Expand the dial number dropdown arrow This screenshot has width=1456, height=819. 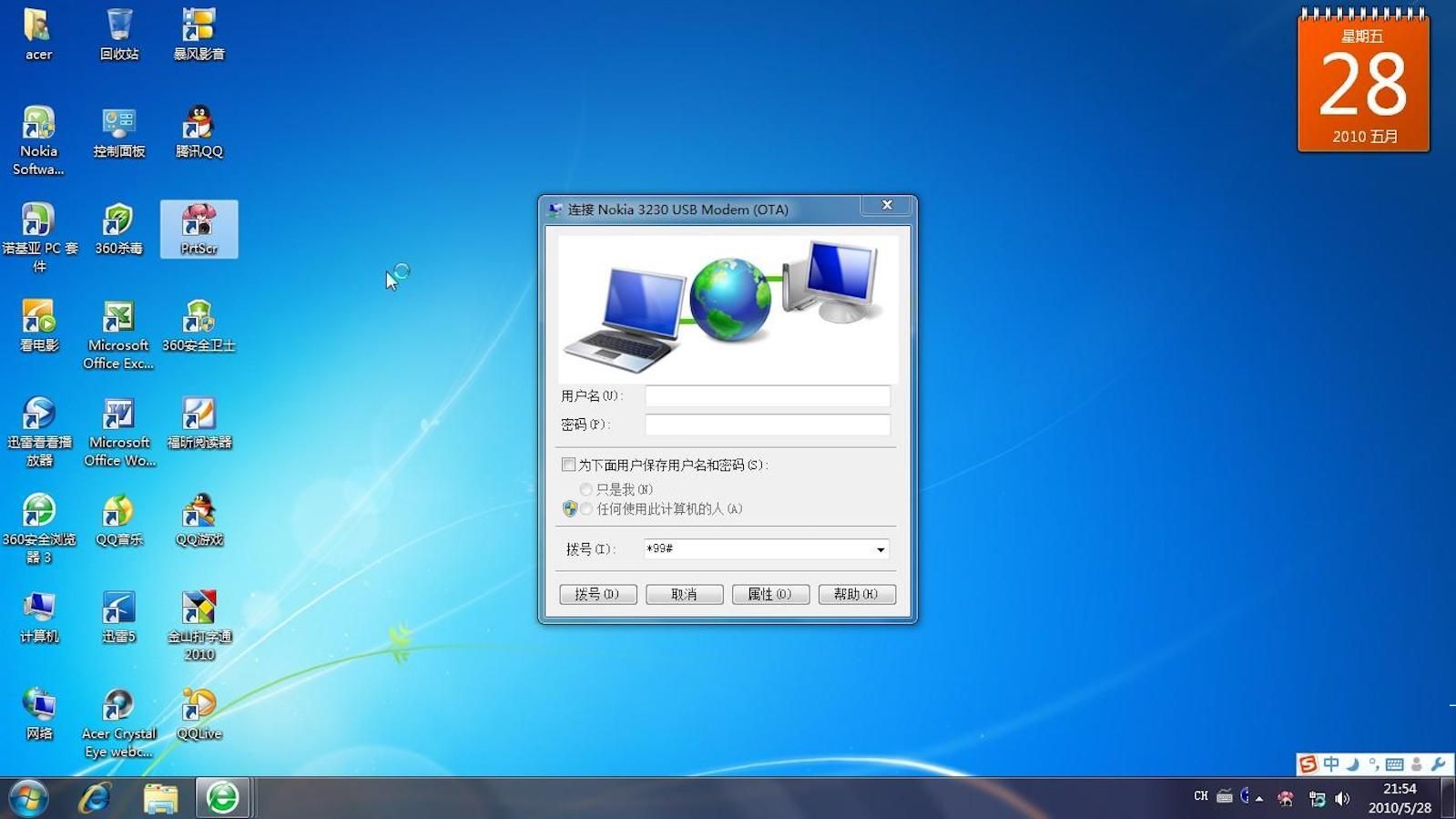(x=881, y=549)
